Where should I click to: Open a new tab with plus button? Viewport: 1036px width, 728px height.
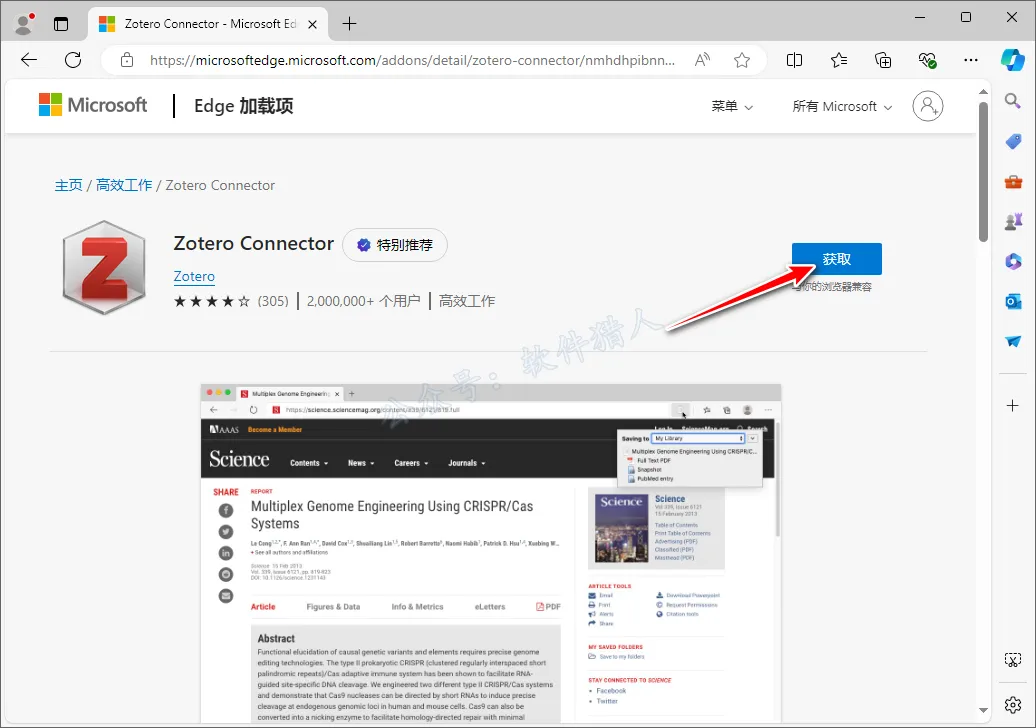pyautogui.click(x=350, y=24)
